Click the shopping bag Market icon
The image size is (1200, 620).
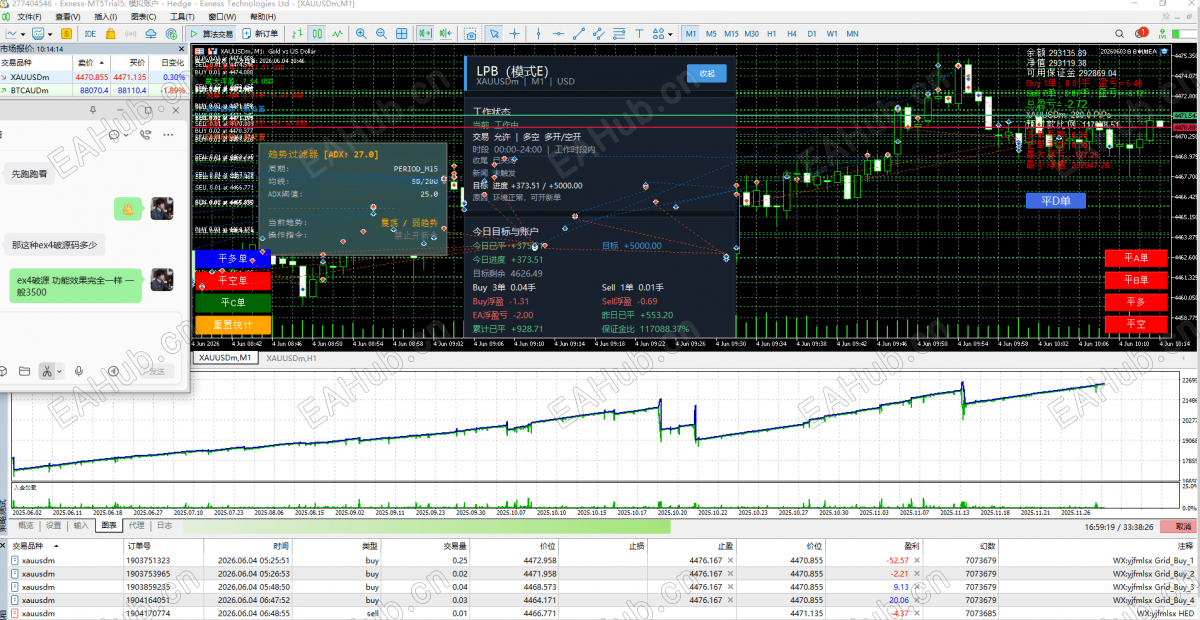[111, 33]
